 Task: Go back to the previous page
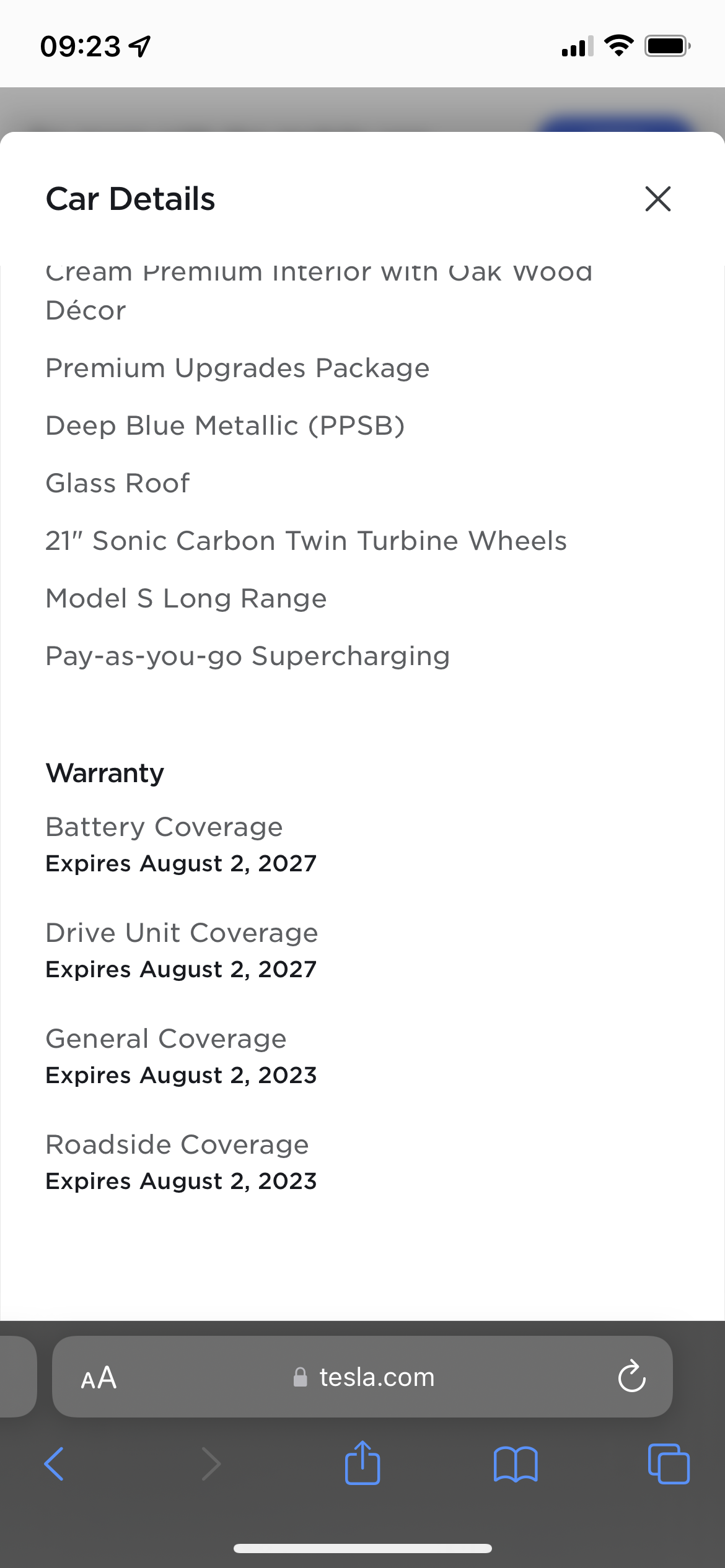pos(54,1464)
